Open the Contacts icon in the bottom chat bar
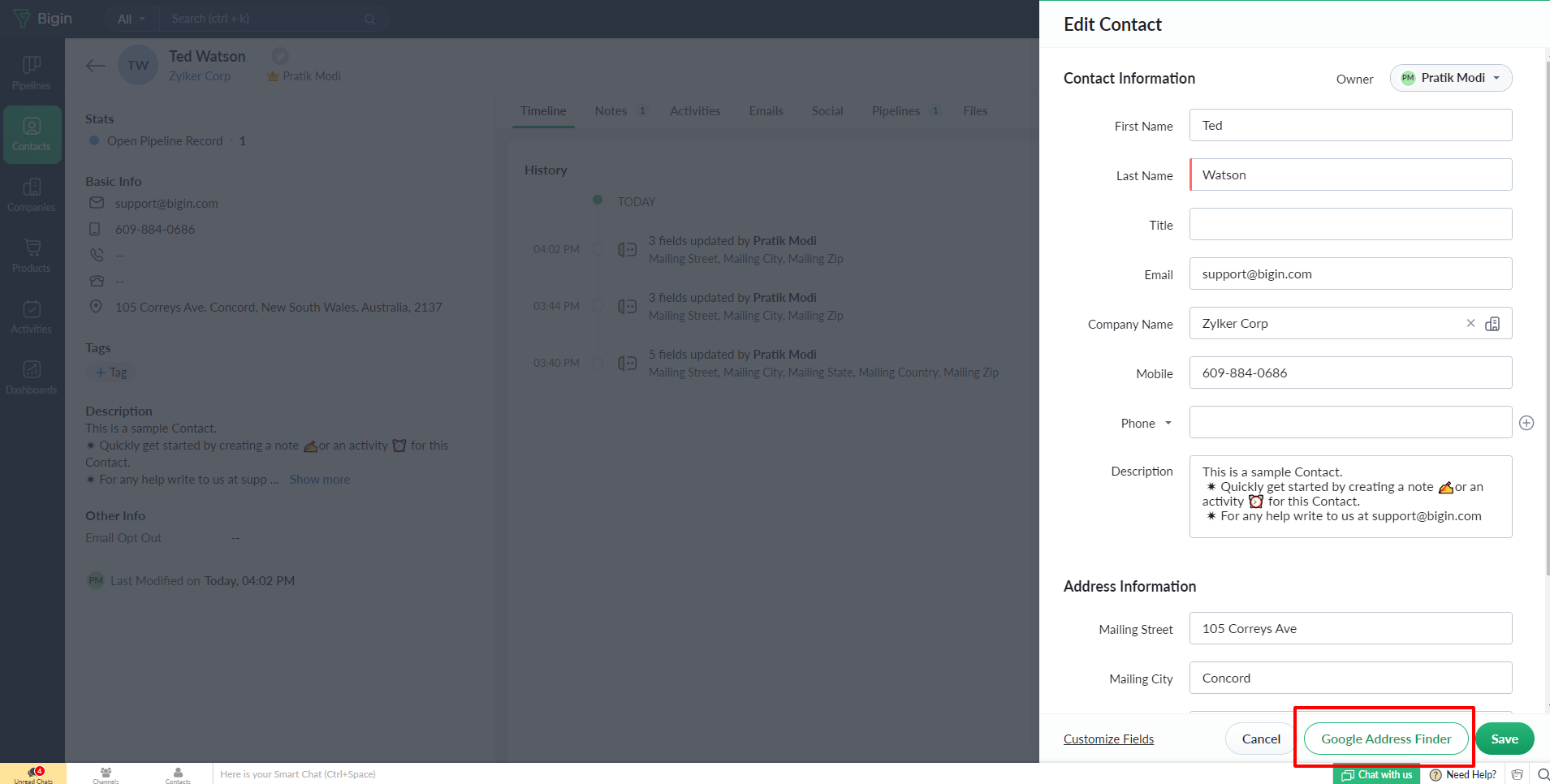Image resolution: width=1550 pixels, height=784 pixels. click(178, 774)
